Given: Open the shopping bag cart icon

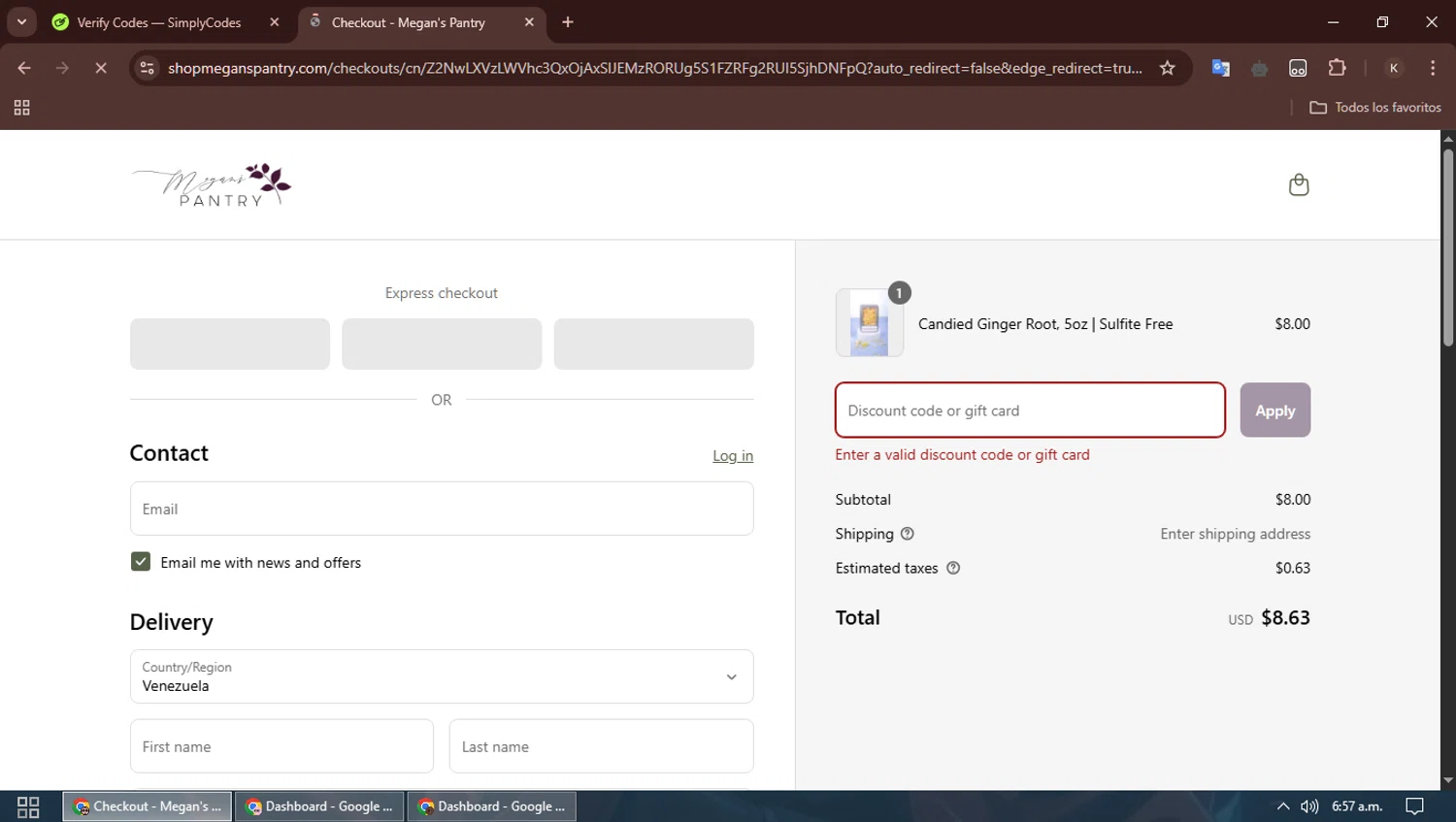Looking at the screenshot, I should 1299,184.
